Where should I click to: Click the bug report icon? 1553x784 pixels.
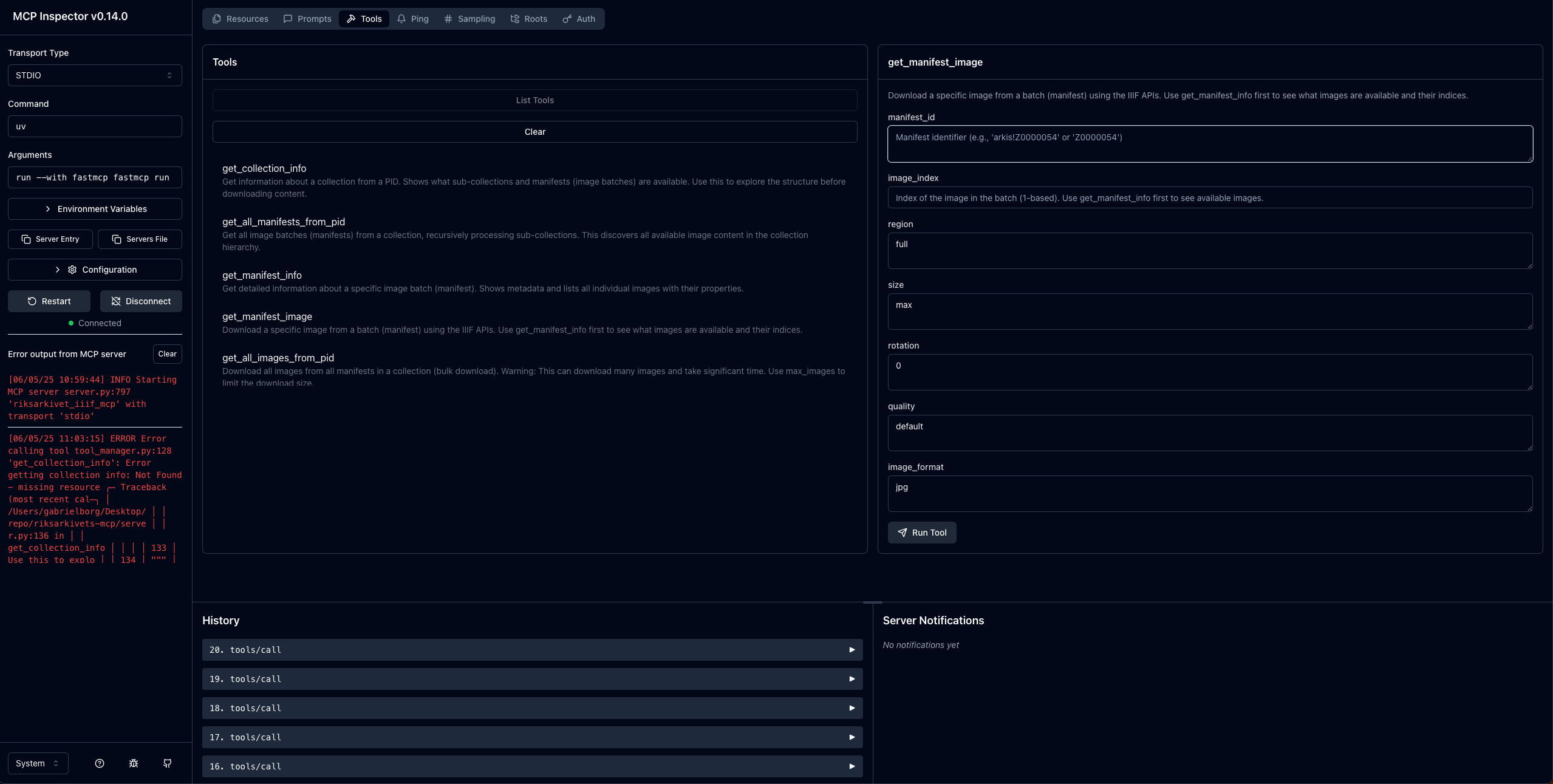[x=134, y=763]
